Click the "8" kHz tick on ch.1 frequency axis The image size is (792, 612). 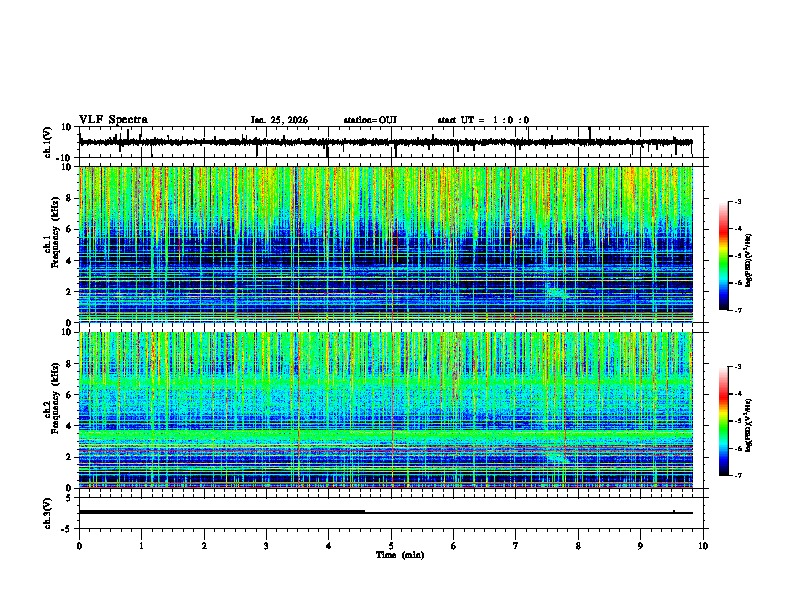70,198
